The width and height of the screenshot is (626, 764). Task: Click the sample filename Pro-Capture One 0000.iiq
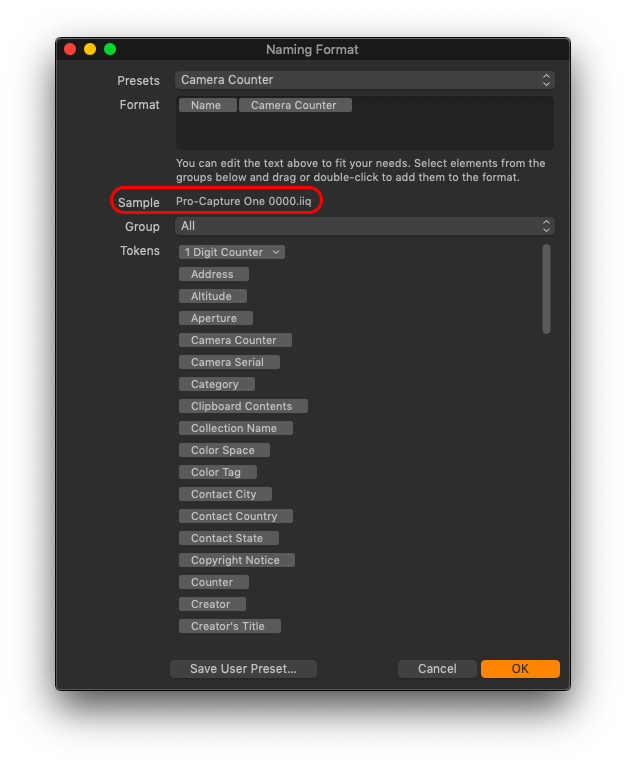pyautogui.click(x=244, y=201)
